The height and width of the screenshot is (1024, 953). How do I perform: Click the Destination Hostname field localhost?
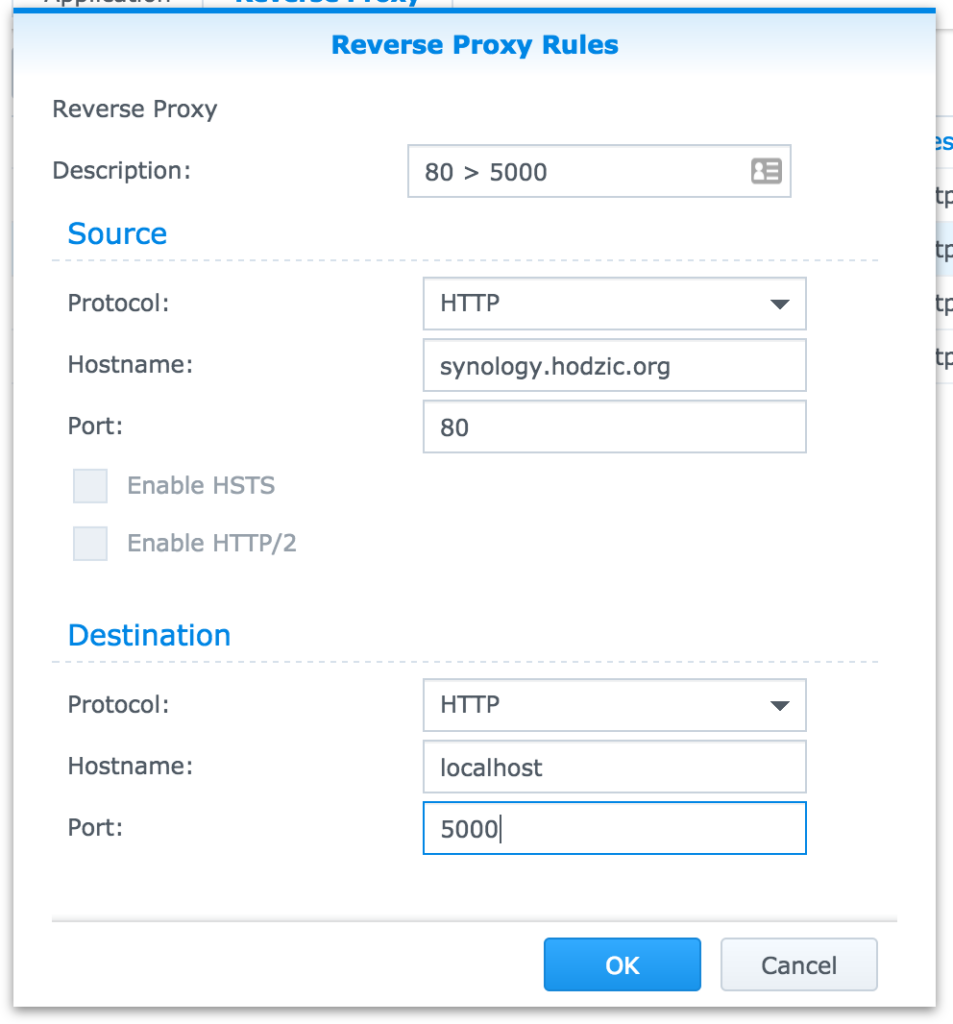(x=615, y=767)
